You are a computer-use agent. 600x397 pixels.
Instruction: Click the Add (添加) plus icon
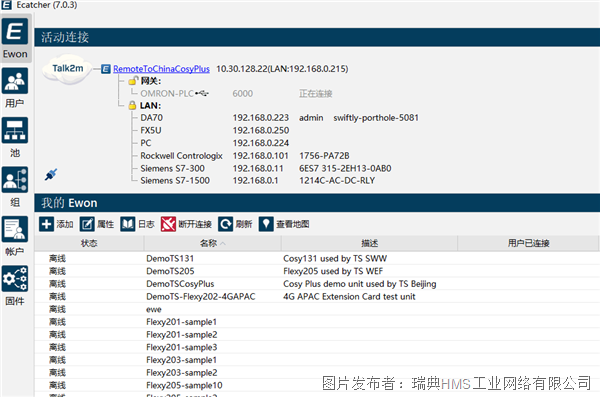(46, 224)
